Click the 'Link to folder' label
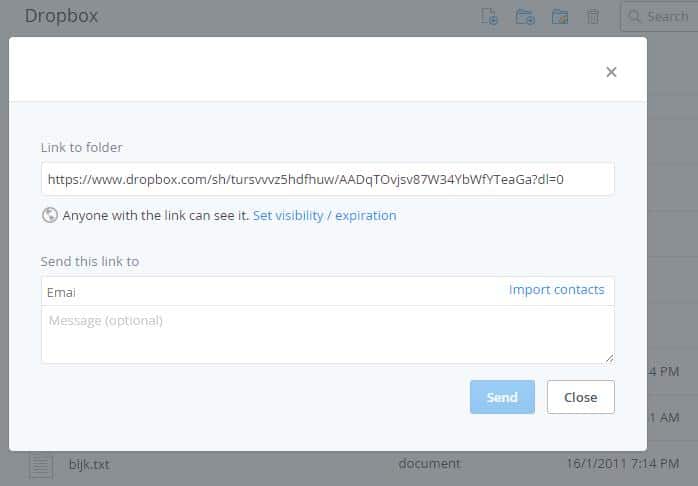The width and height of the screenshot is (698, 486). click(x=81, y=147)
